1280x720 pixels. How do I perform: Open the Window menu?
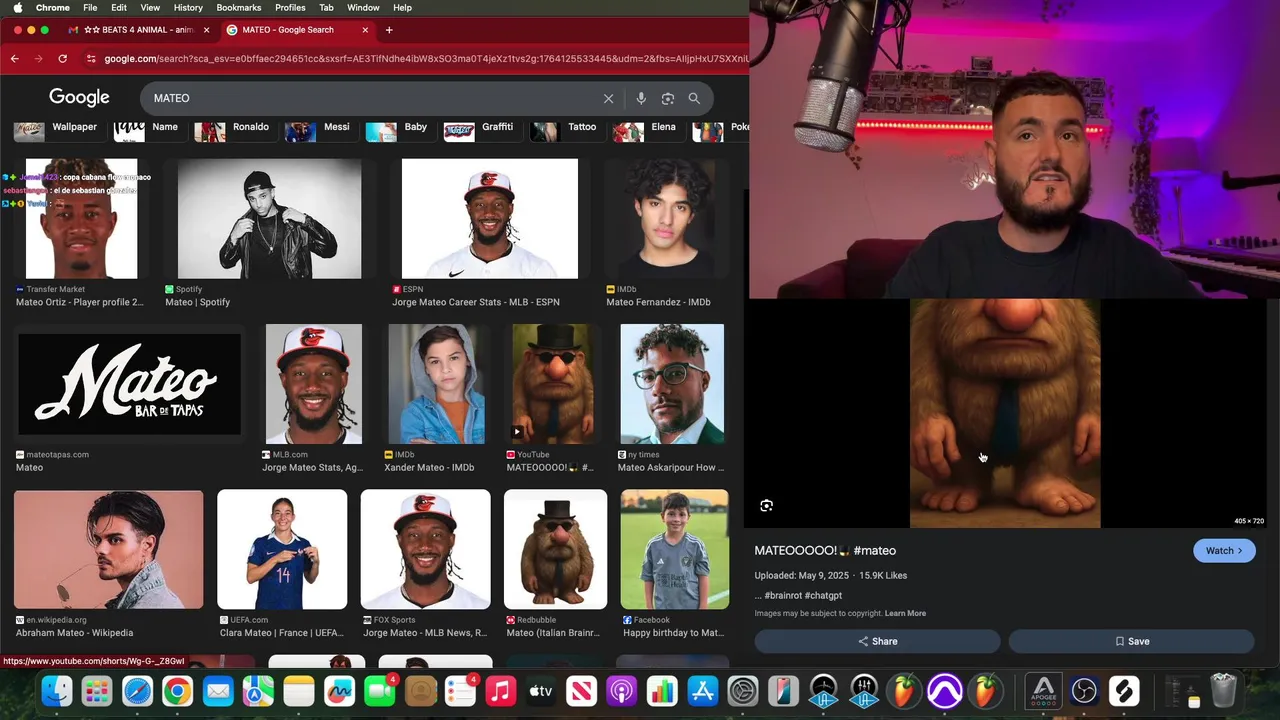pyautogui.click(x=363, y=7)
